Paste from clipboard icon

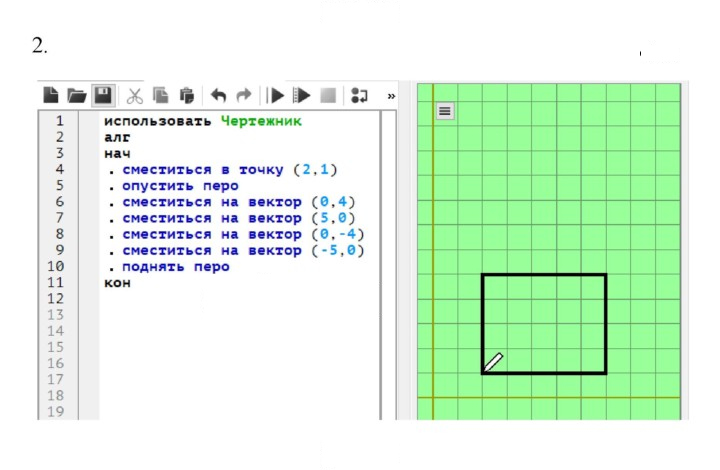(187, 95)
